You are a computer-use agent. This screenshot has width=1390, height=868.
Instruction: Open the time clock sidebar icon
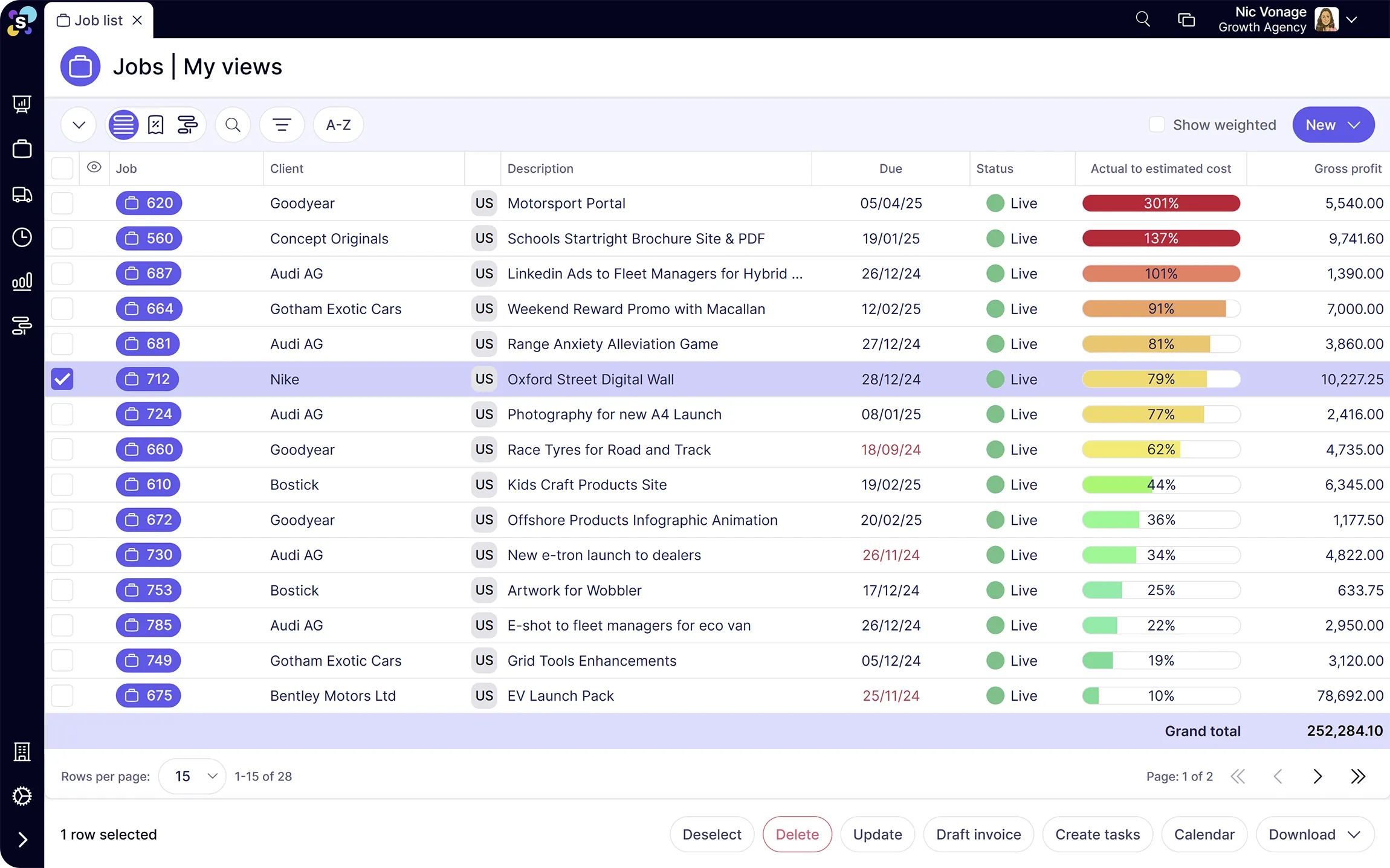[22, 237]
